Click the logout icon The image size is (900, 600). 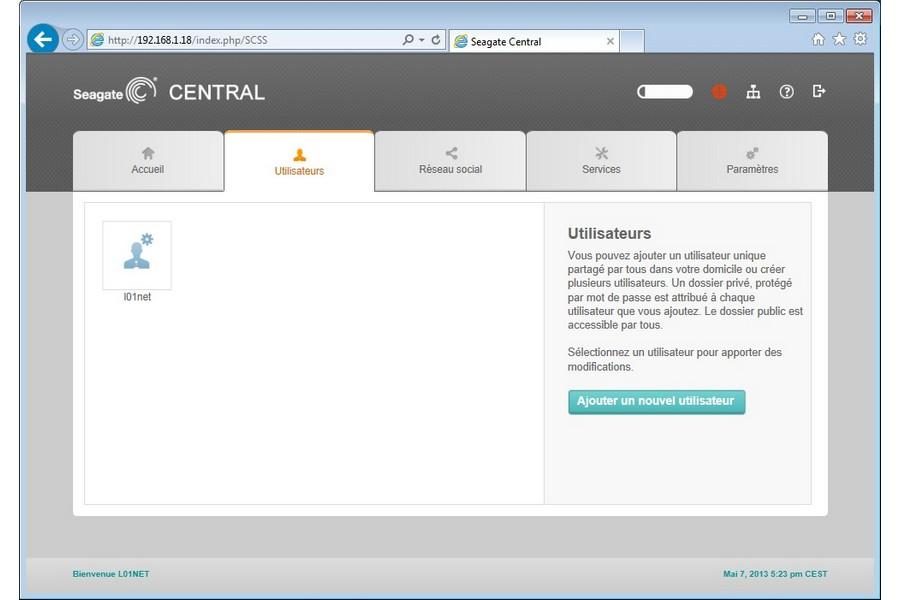click(819, 91)
